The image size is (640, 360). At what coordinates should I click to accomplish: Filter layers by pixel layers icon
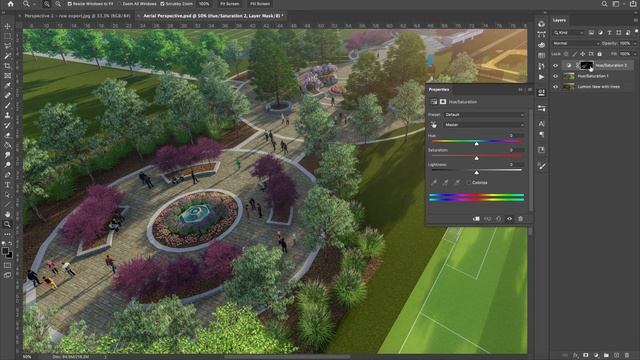point(591,33)
